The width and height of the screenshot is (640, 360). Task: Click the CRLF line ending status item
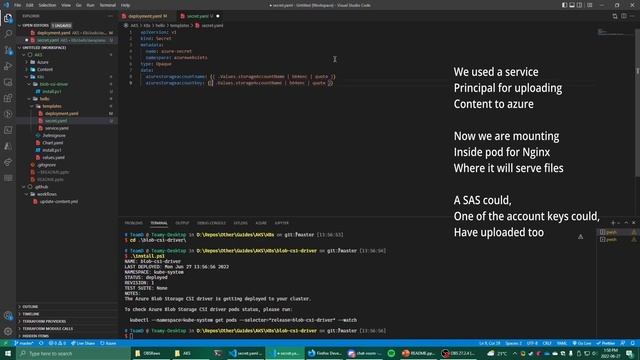tap(547, 343)
